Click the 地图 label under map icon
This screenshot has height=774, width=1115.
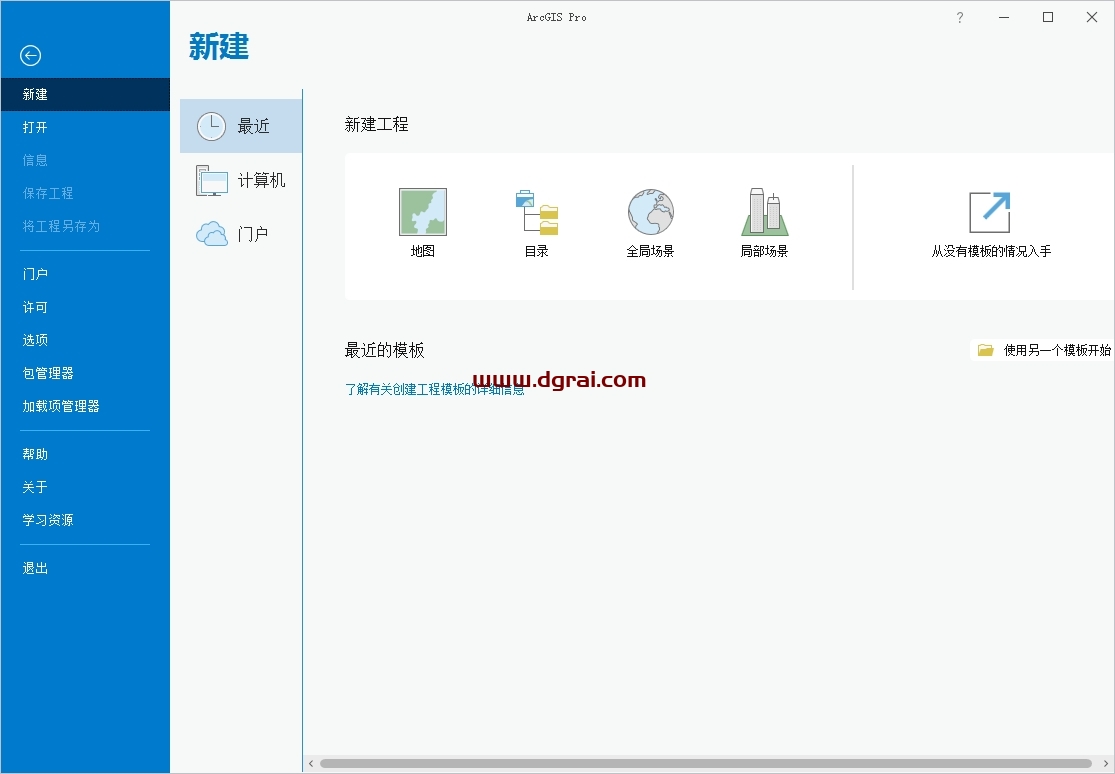(423, 251)
